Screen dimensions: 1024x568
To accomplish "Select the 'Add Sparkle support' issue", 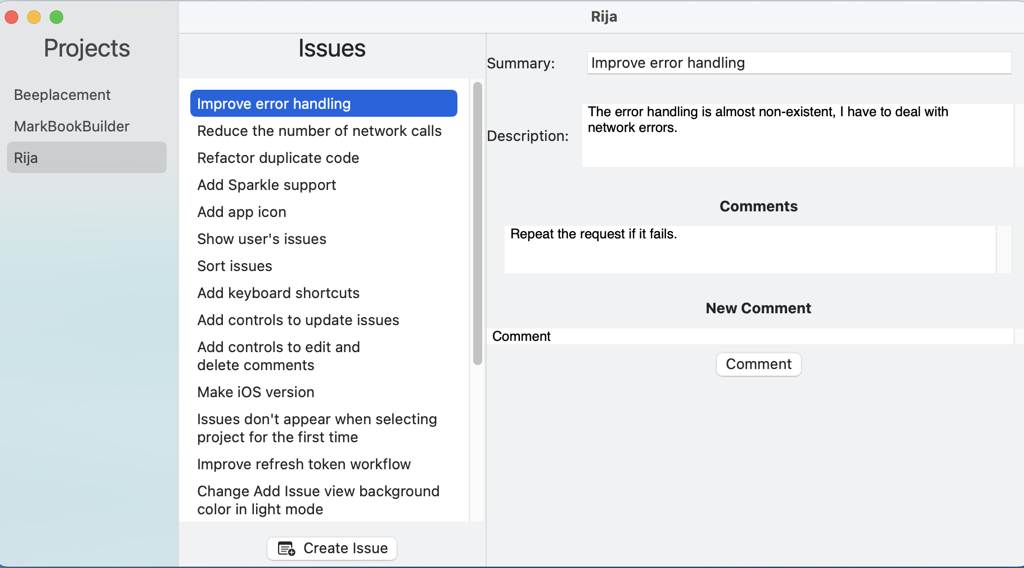I will pos(266,185).
